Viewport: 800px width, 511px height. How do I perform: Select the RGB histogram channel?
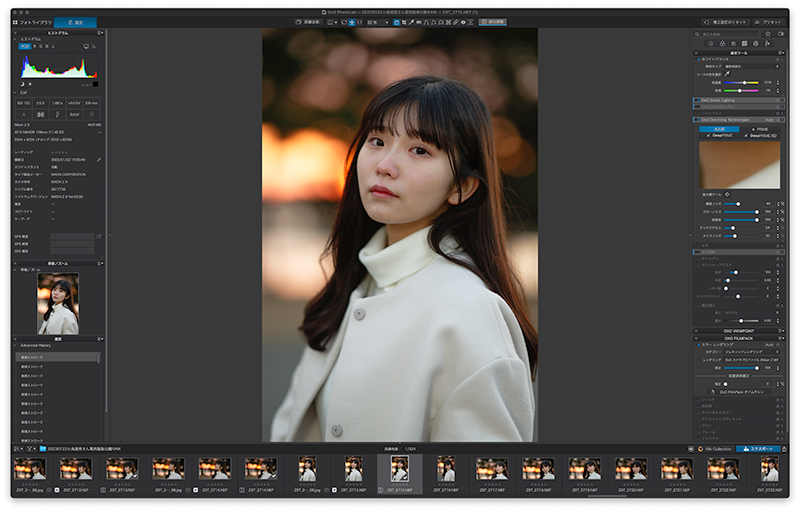[25, 46]
